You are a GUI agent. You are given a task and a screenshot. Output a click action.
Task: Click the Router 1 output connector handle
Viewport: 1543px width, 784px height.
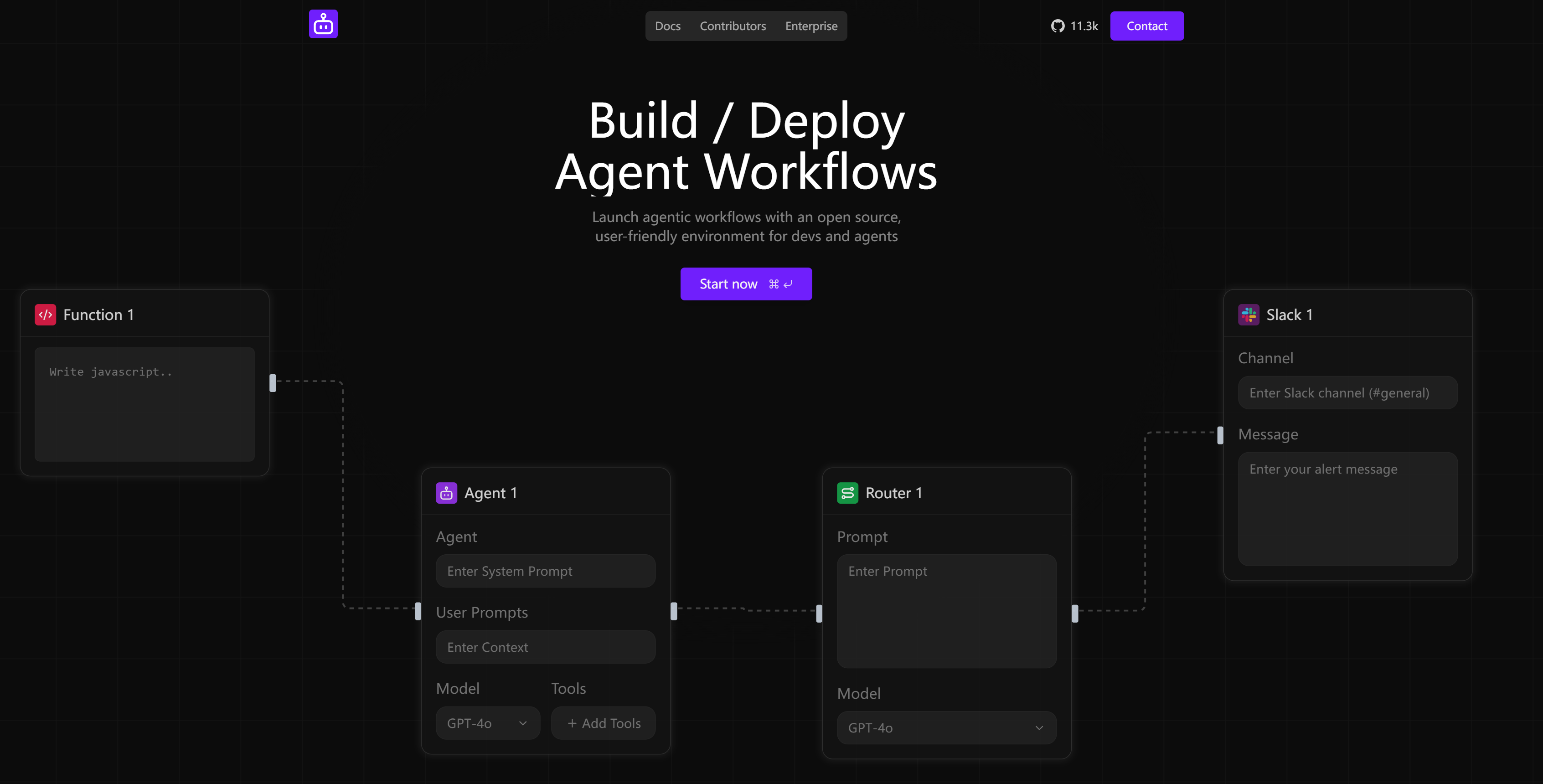click(1074, 614)
